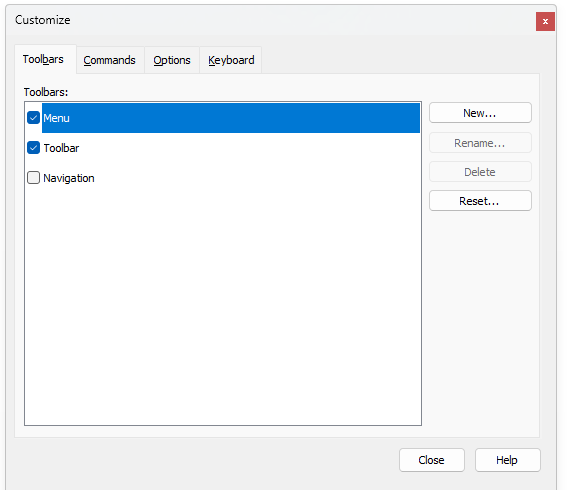The image size is (579, 490).
Task: Click the disabled Rename... button
Action: (480, 143)
